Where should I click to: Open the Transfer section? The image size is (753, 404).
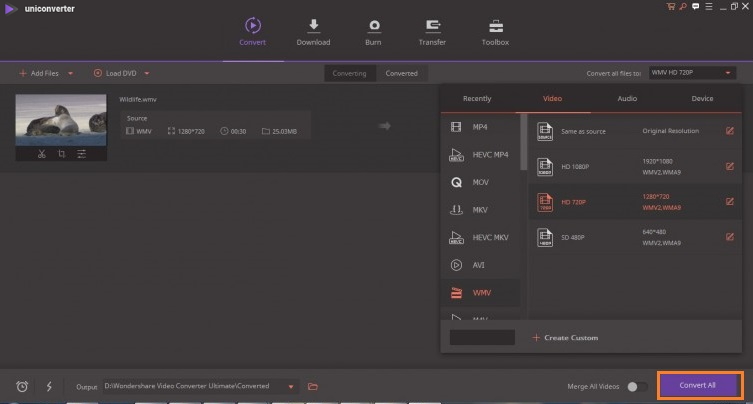[432, 32]
